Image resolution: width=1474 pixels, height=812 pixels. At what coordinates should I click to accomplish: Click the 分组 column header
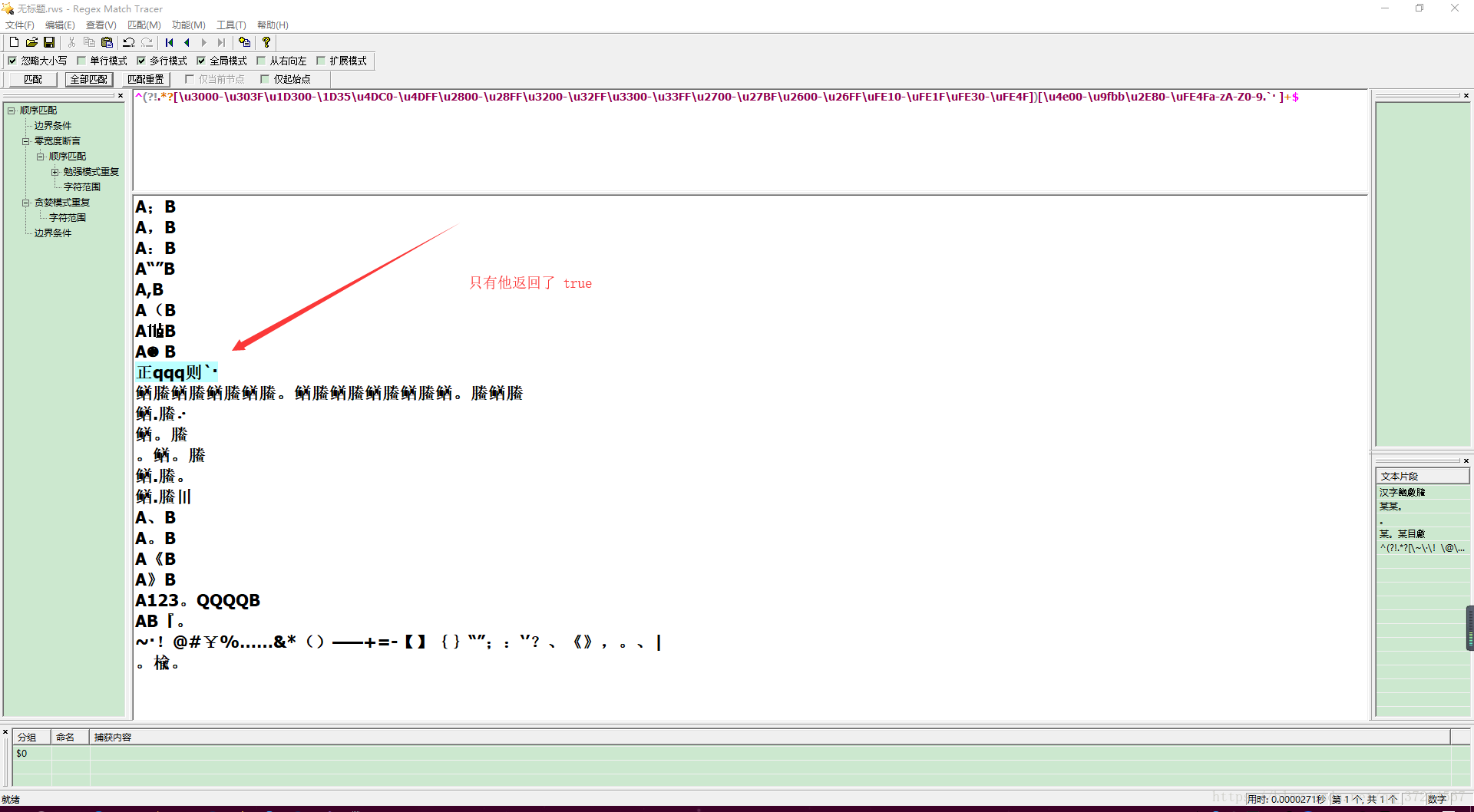click(x=31, y=737)
